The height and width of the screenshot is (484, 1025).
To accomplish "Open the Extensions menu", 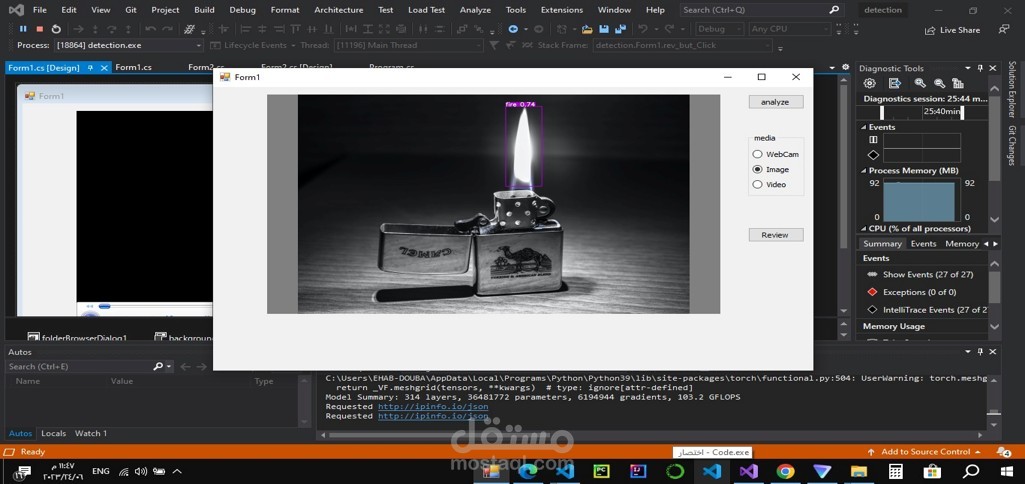I will [562, 10].
